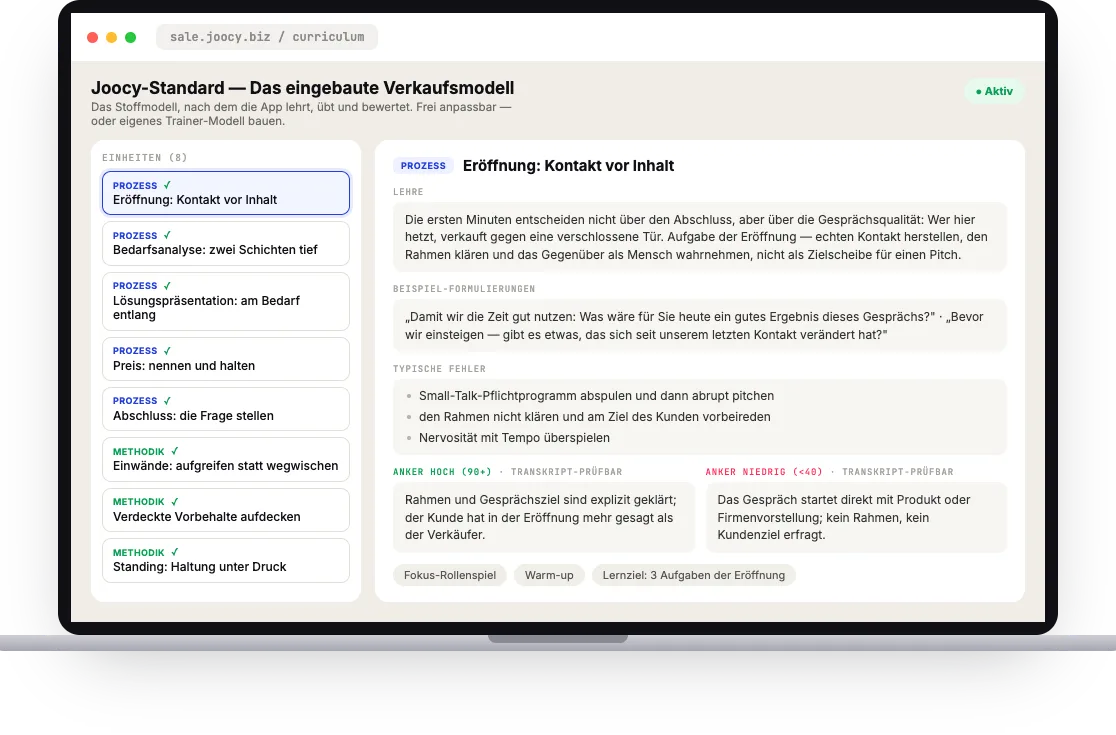Image resolution: width=1116 pixels, height=735 pixels.
Task: Click the sale.joocy.biz / curriculum address bar
Action: 267,37
